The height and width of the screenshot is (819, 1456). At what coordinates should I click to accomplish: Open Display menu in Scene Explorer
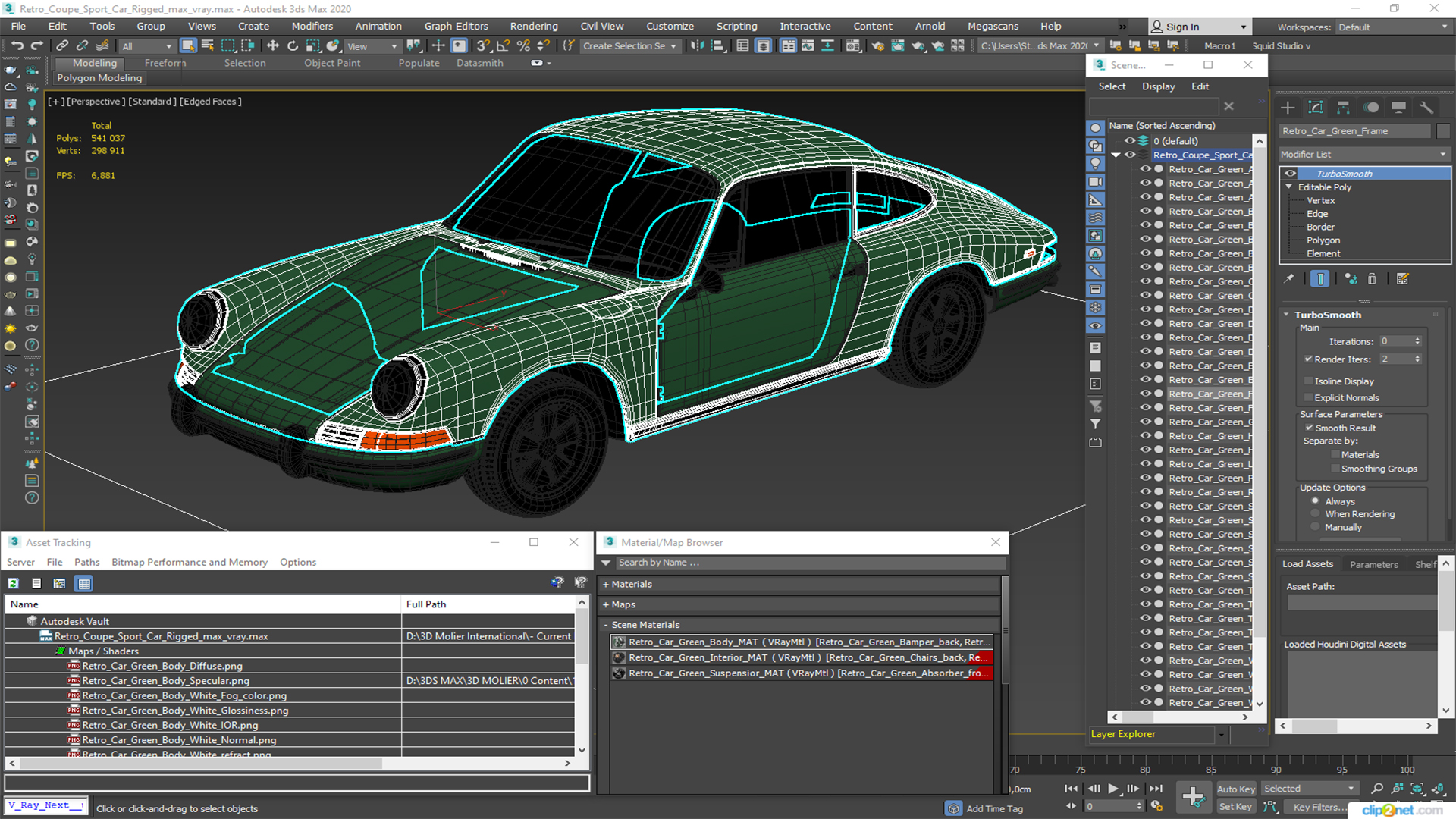pyautogui.click(x=1158, y=86)
